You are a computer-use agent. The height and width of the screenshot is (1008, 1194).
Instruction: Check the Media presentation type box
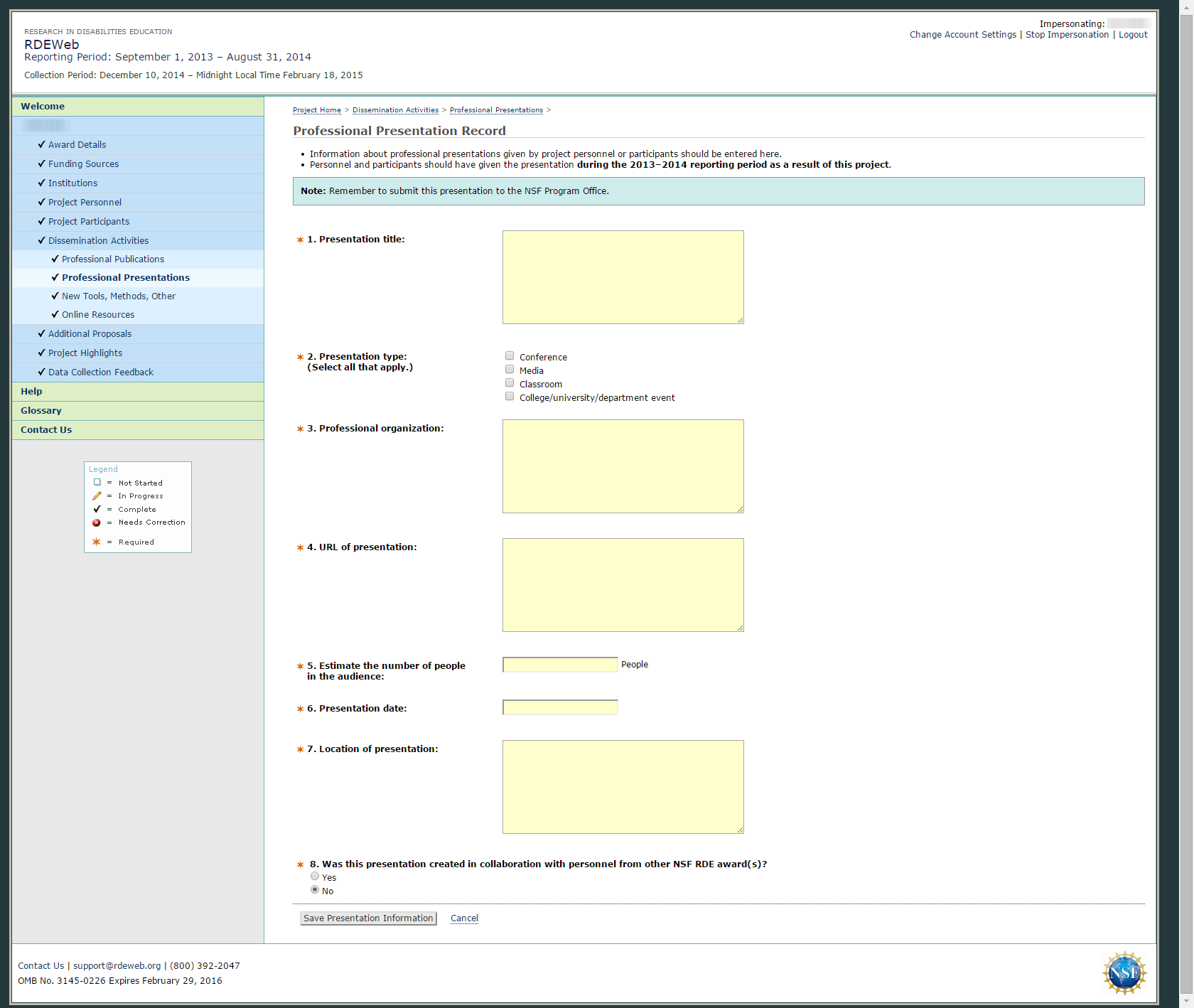pos(510,370)
